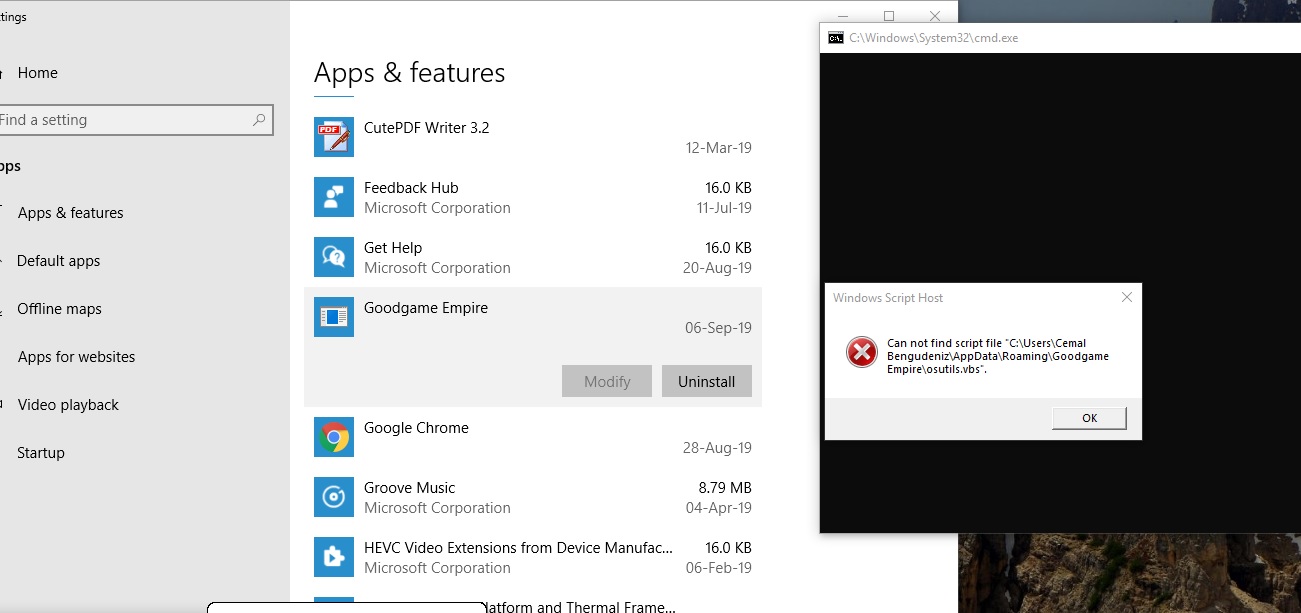This screenshot has width=1301, height=613.
Task: Select the Google Chrome entry
Action: 533,437
